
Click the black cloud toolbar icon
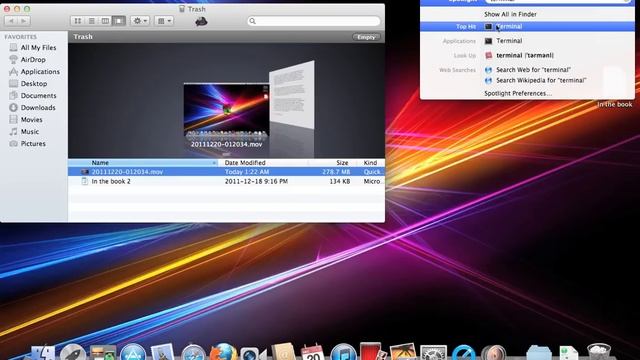pos(201,21)
